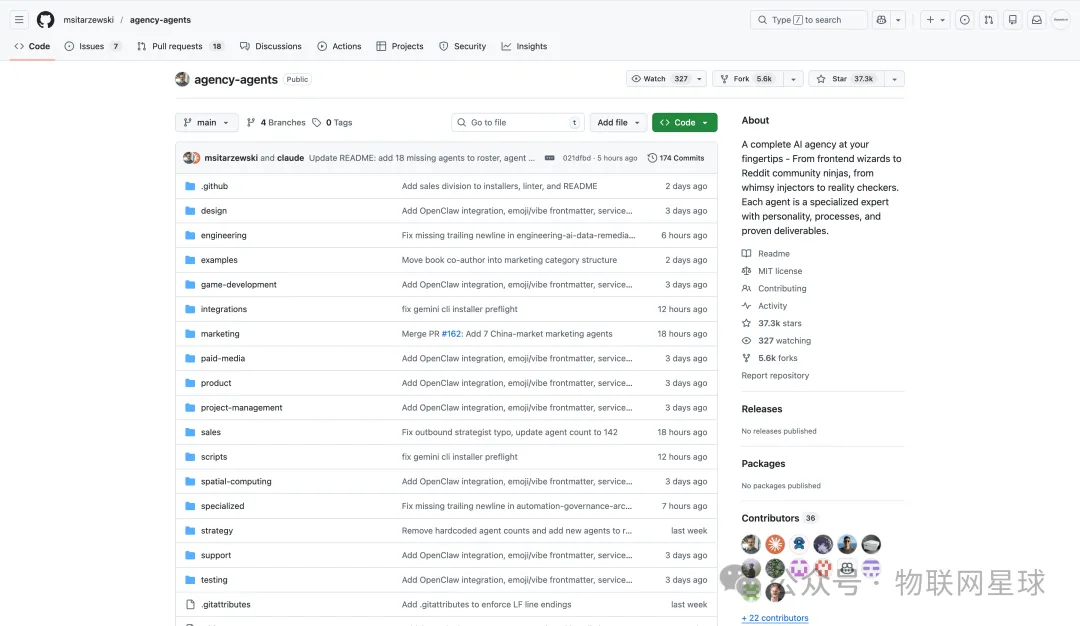1080x626 pixels.
Task: Click the commit history clock icon
Action: point(652,158)
